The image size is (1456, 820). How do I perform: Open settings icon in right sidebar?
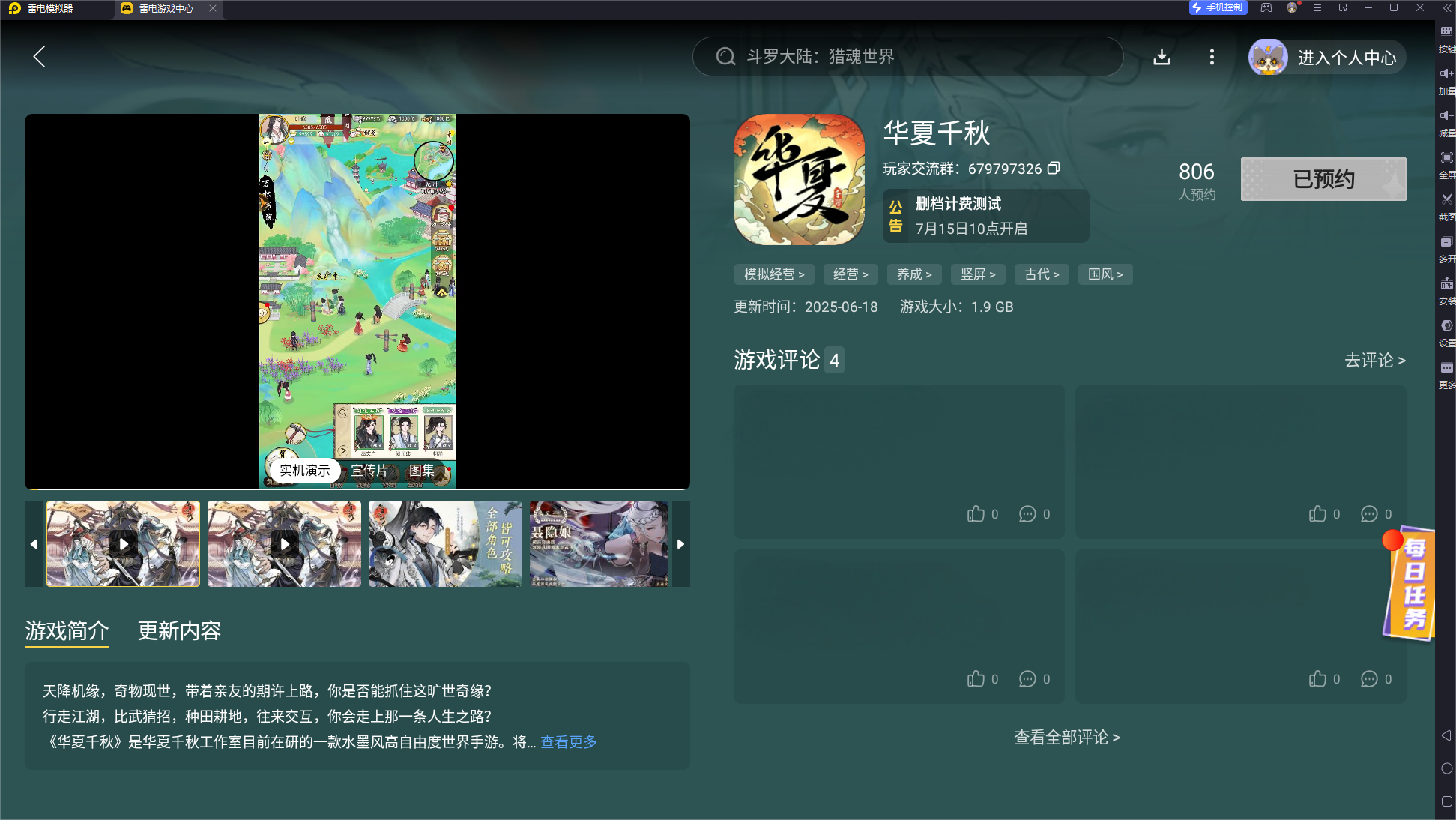click(x=1446, y=325)
